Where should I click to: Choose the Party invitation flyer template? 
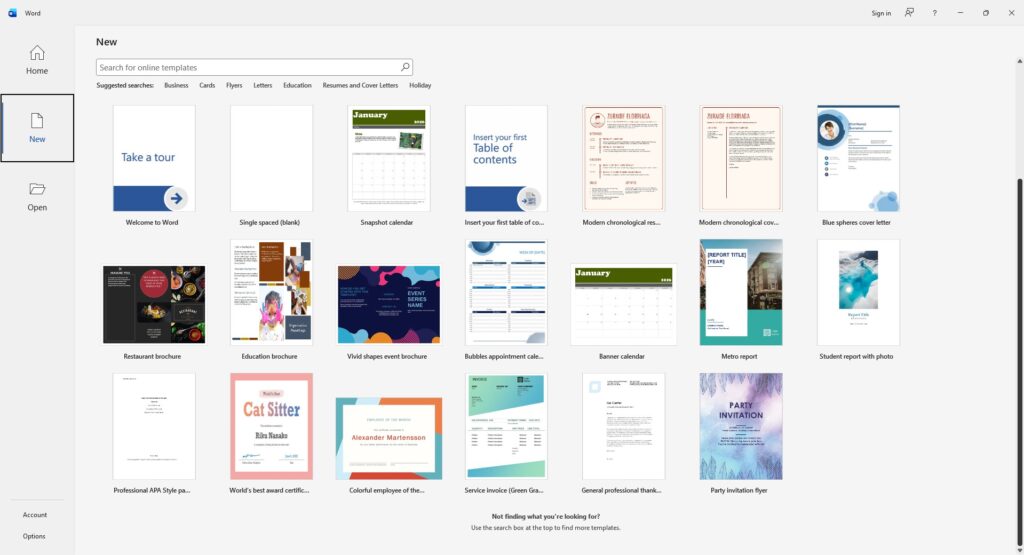pos(741,426)
